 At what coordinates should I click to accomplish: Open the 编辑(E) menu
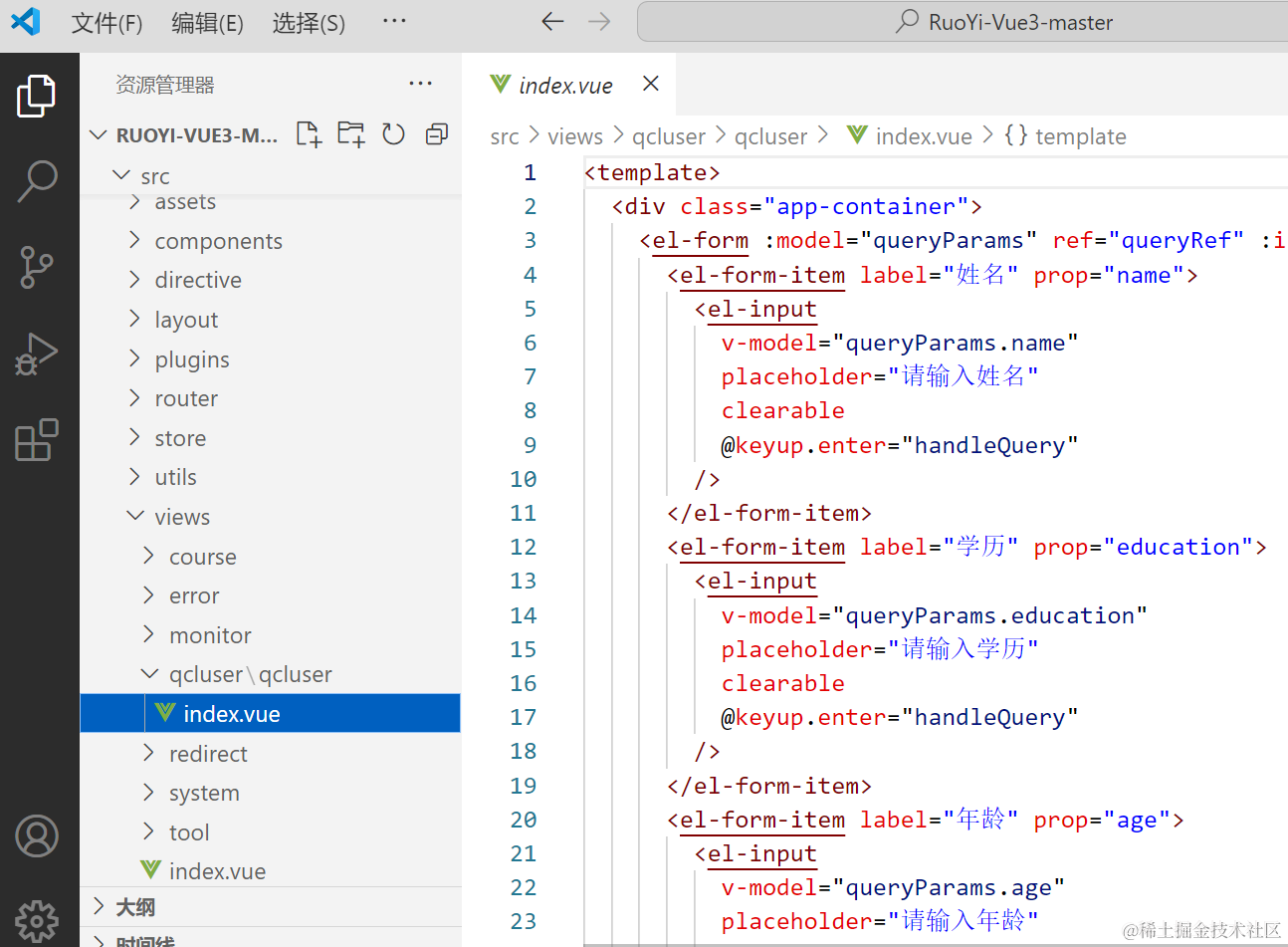[207, 22]
